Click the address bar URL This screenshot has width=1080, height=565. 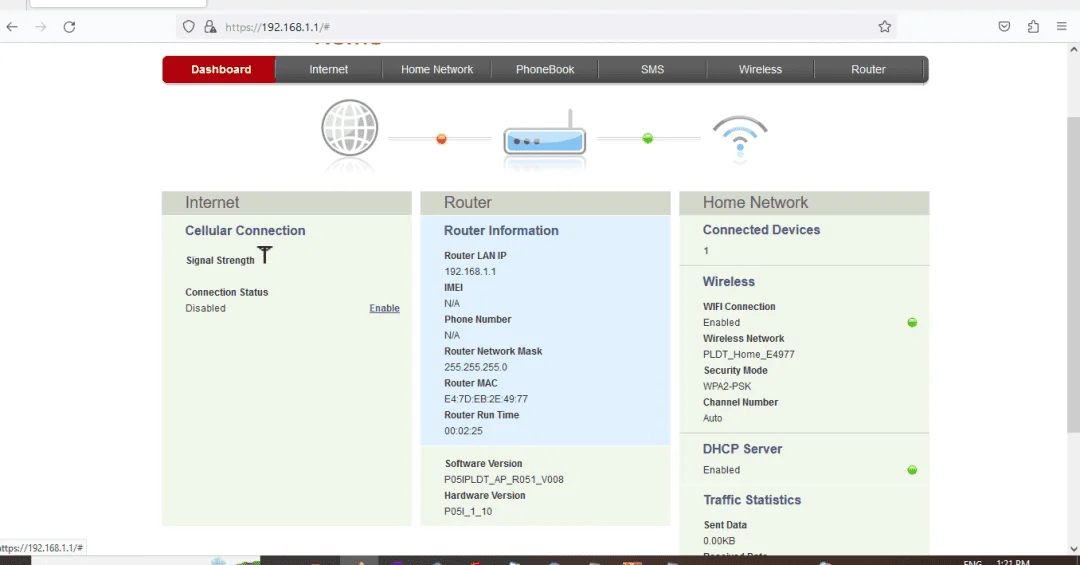coord(277,27)
